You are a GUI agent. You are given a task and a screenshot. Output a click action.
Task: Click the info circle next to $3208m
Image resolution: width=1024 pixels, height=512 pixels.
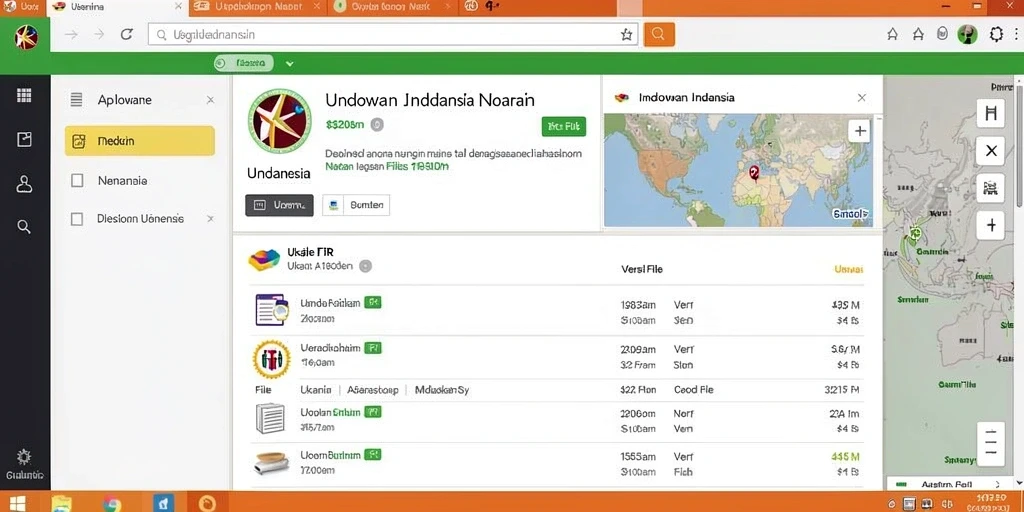point(377,124)
